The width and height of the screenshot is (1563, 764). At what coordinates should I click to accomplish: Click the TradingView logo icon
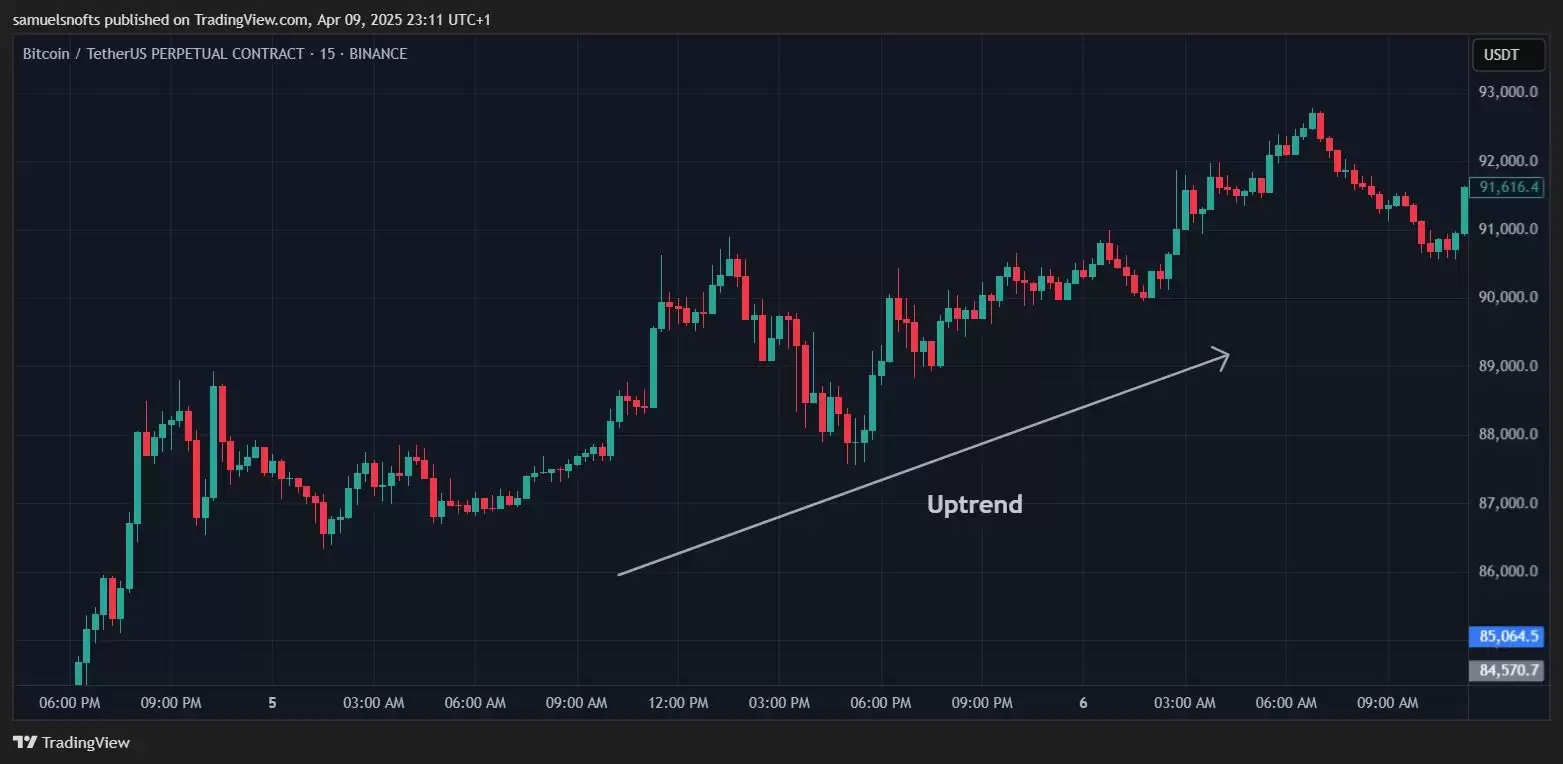(25, 743)
